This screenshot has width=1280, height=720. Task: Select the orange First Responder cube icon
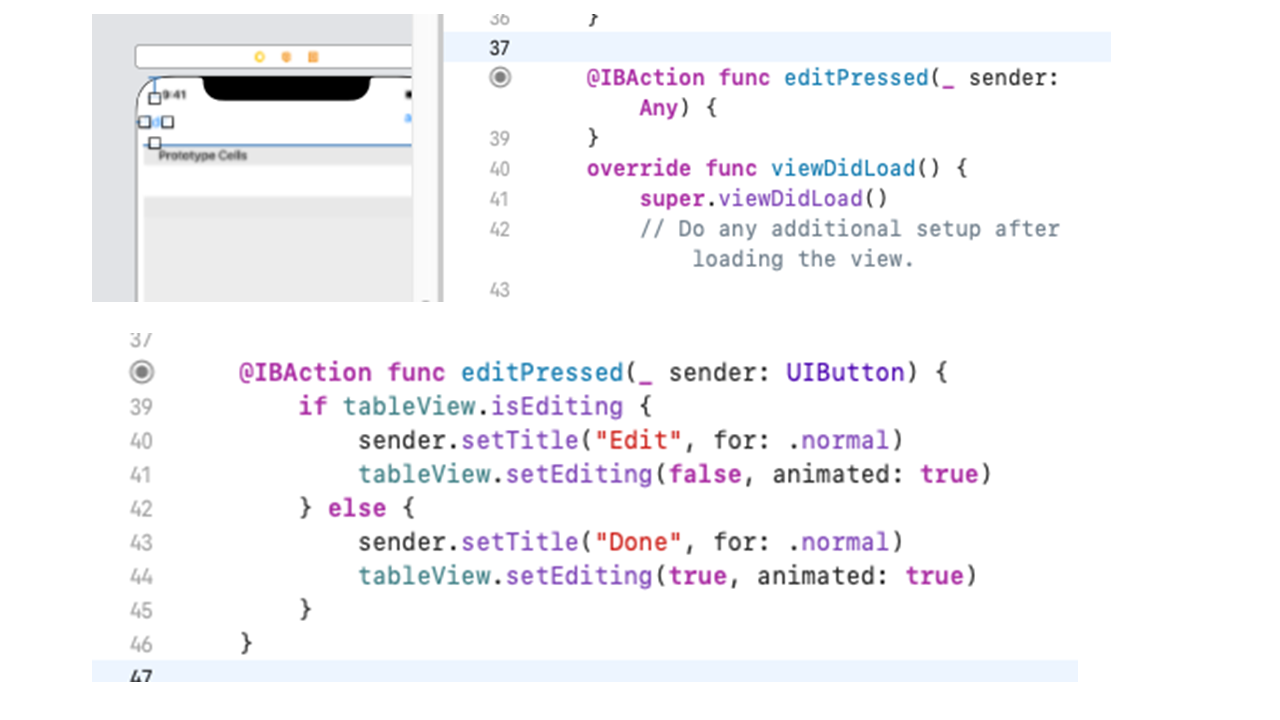click(x=286, y=57)
